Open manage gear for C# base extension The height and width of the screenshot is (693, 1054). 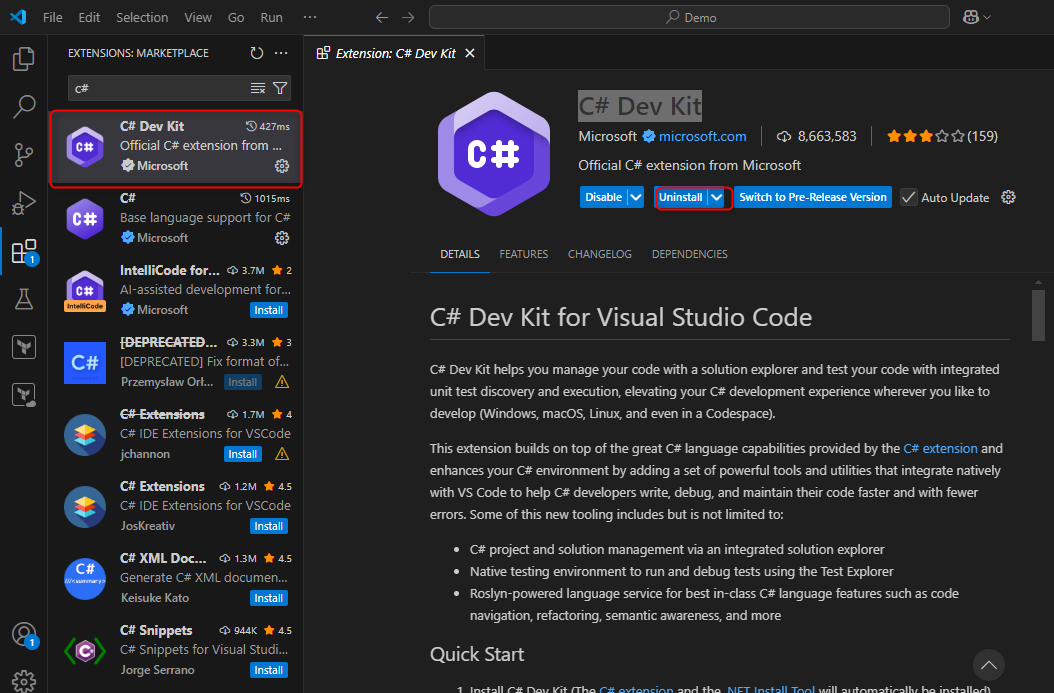pyautogui.click(x=282, y=238)
